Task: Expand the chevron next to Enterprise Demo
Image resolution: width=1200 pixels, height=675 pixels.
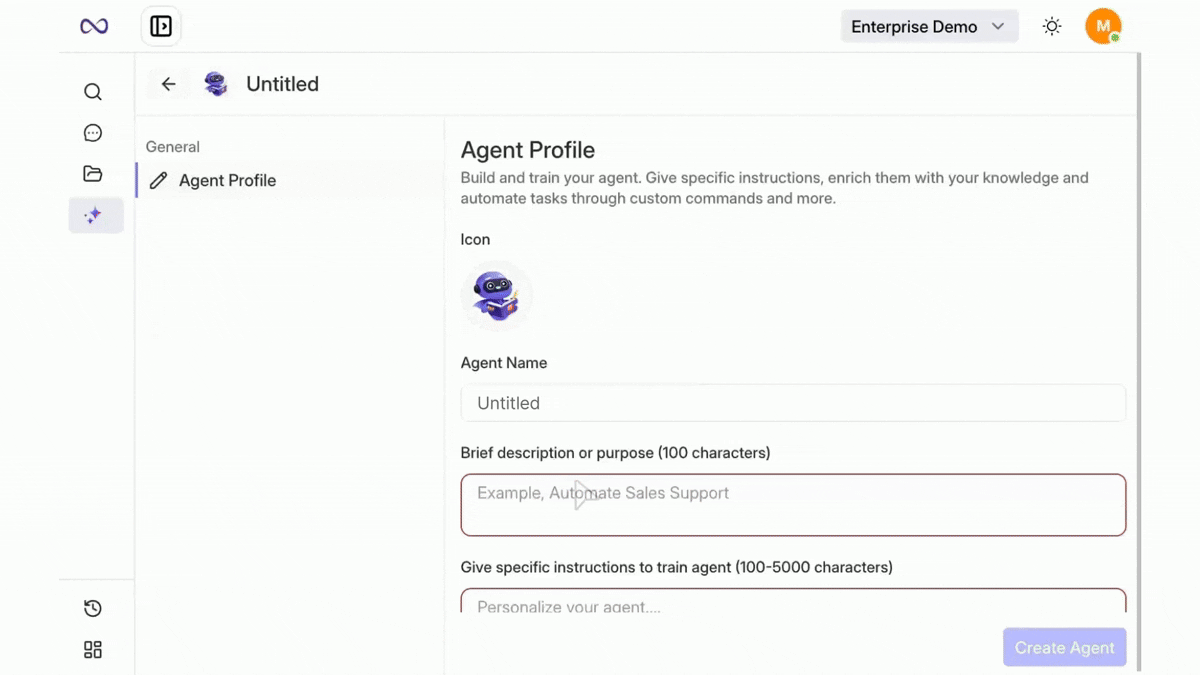Action: 997,27
